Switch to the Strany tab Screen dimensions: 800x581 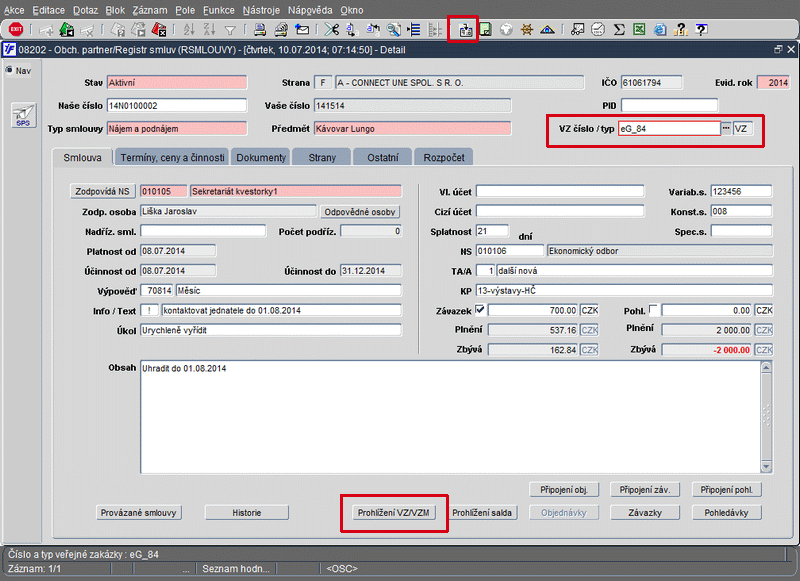[322, 158]
